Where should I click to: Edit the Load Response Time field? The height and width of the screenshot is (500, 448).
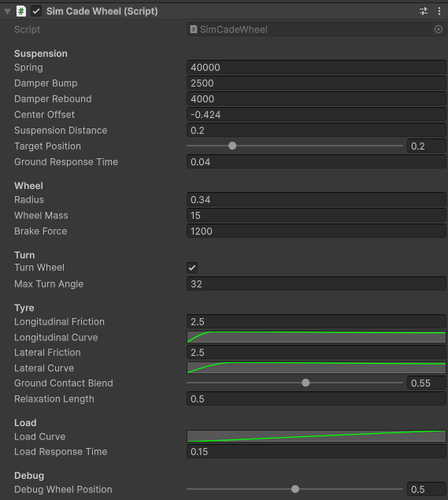[316, 452]
